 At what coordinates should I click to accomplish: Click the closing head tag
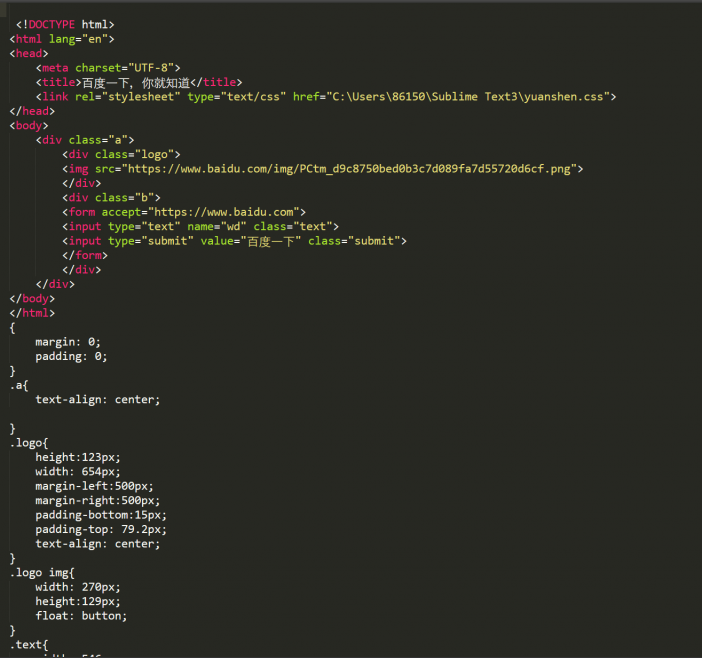(32, 111)
